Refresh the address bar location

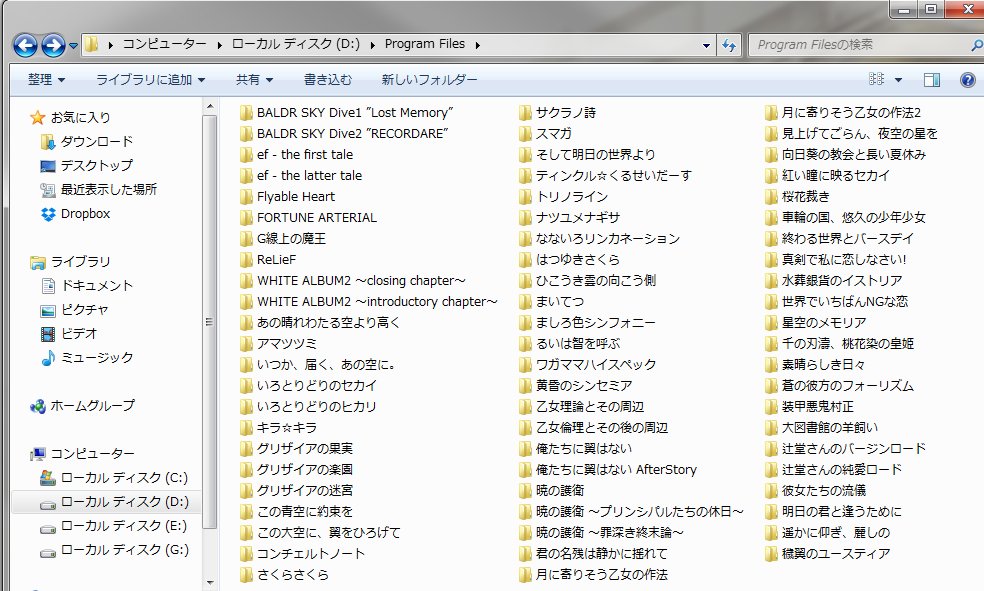[x=729, y=45]
